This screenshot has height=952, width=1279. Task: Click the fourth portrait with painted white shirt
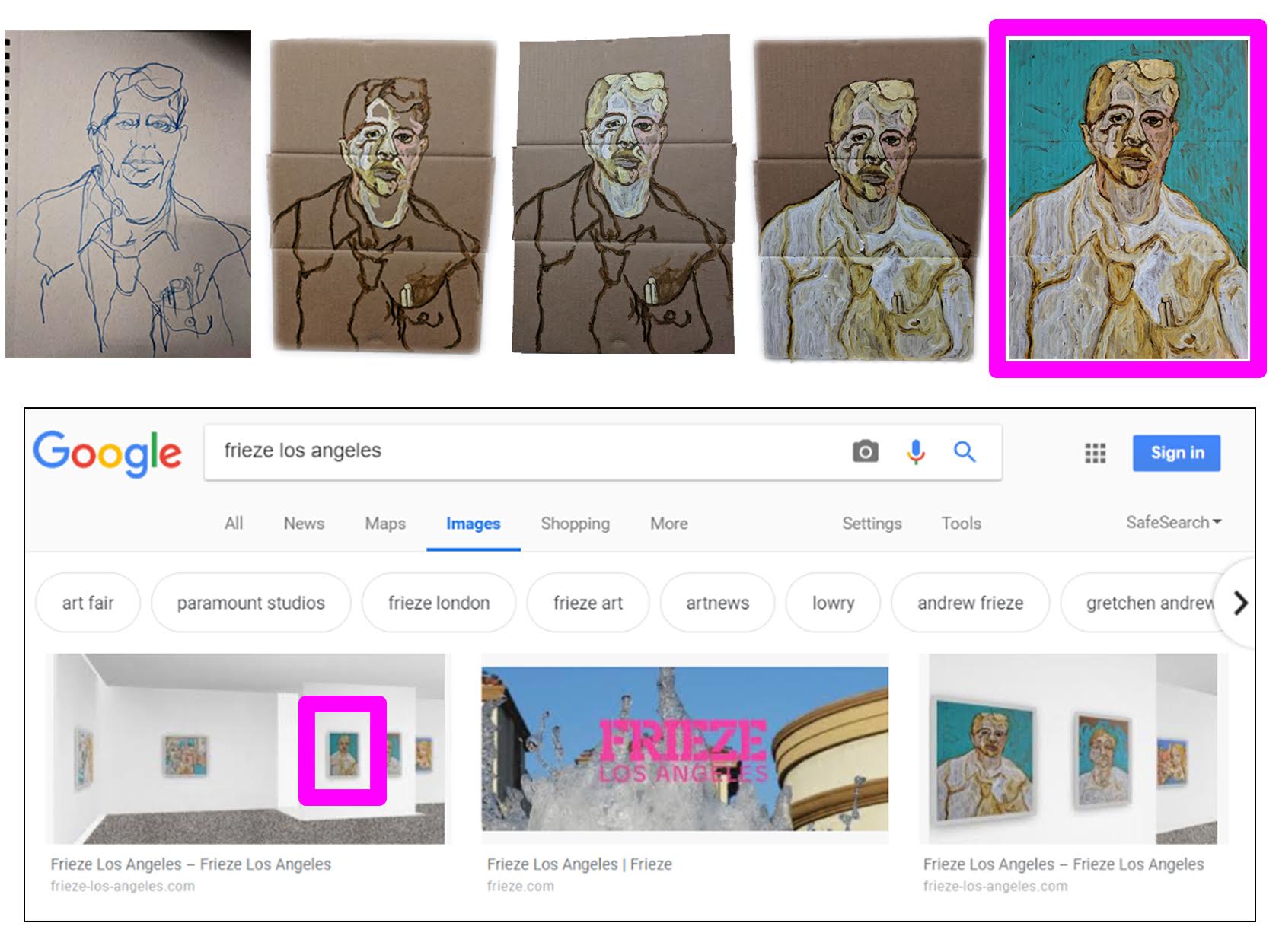point(868,199)
